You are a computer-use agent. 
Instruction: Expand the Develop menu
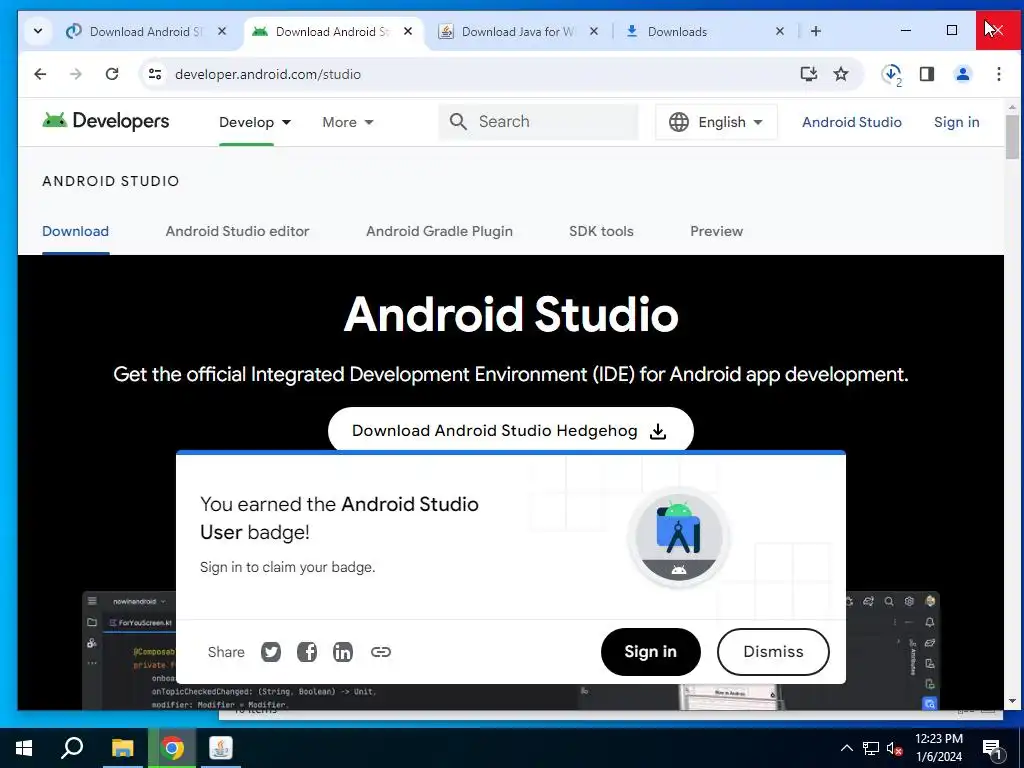pyautogui.click(x=255, y=122)
